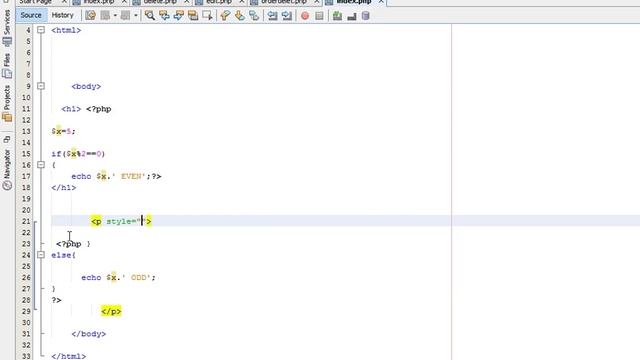
Task: Click the Find Selection magnifier icon
Action: (150, 16)
